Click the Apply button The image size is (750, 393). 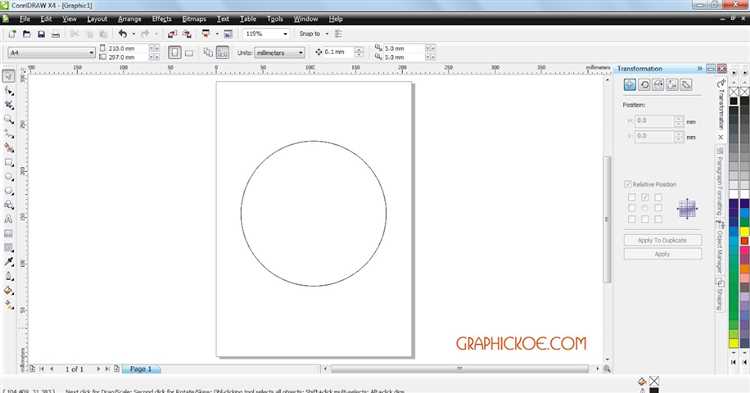pyautogui.click(x=662, y=254)
